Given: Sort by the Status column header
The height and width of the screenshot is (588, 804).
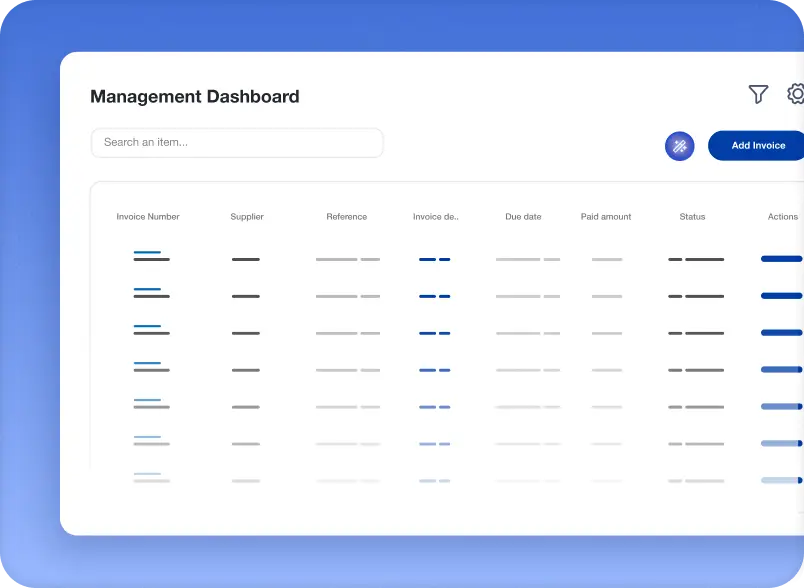Looking at the screenshot, I should [x=692, y=217].
